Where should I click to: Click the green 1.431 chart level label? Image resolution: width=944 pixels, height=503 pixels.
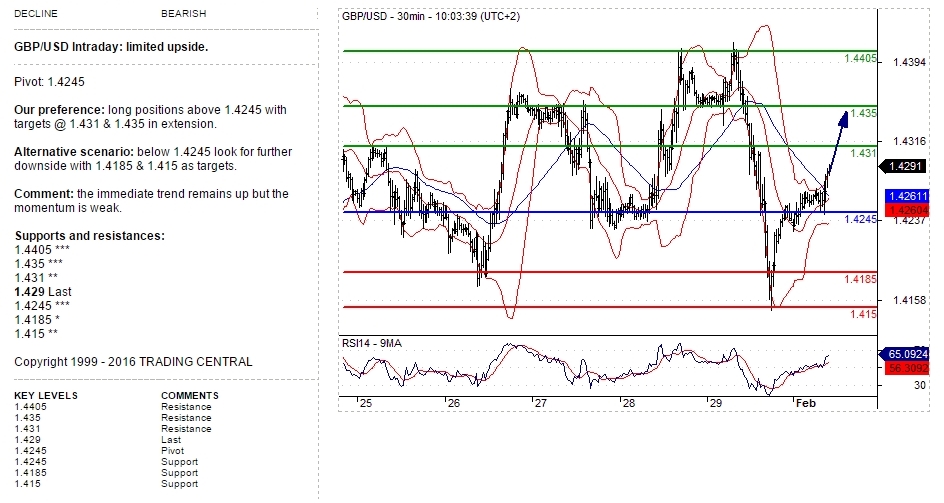863,154
